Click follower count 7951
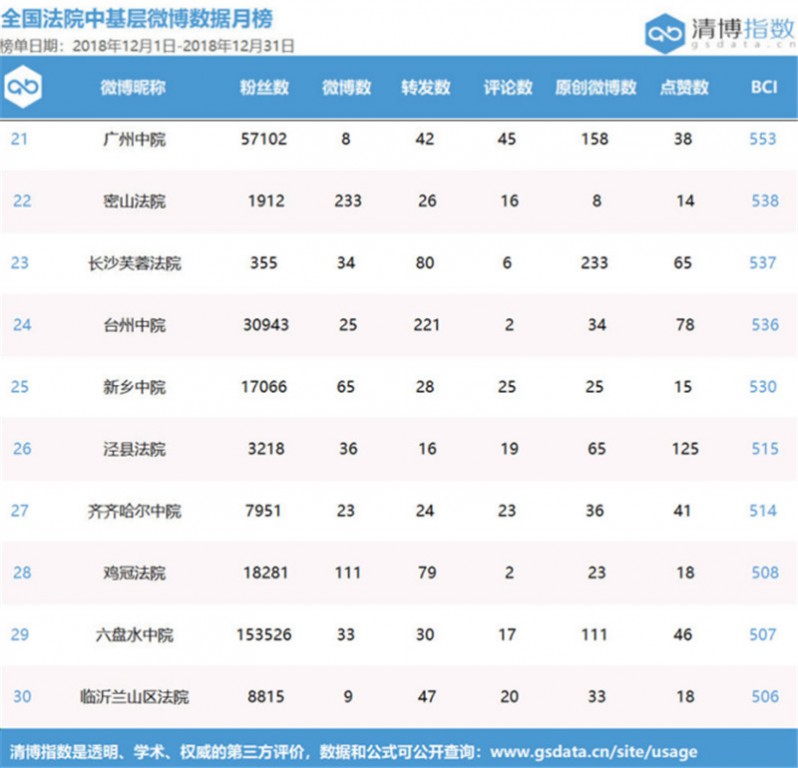 click(263, 510)
